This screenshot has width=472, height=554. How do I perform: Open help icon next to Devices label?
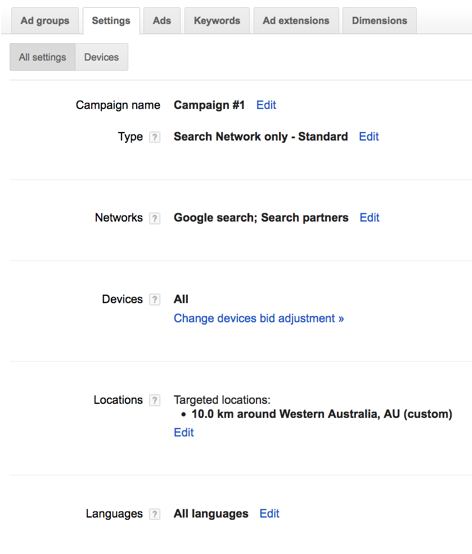click(154, 299)
